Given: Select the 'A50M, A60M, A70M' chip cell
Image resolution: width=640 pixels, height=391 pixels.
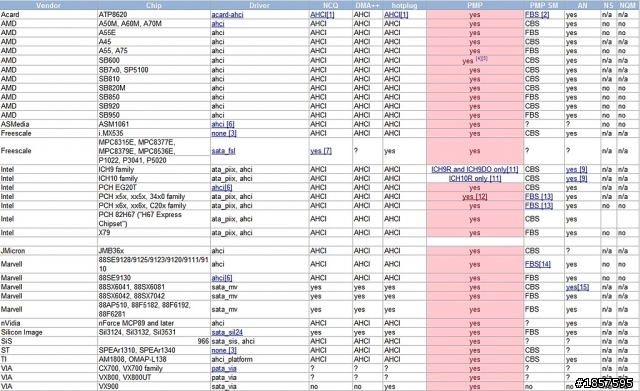Looking at the screenshot, I should [x=154, y=24].
